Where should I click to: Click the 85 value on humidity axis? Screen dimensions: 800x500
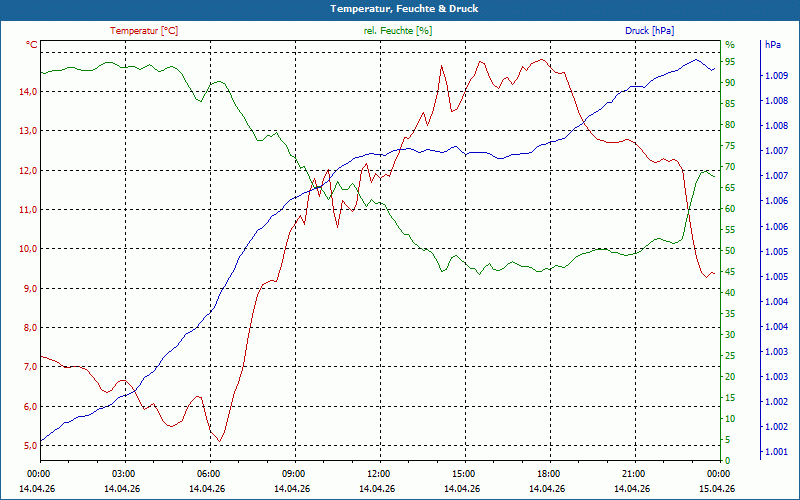(730, 104)
